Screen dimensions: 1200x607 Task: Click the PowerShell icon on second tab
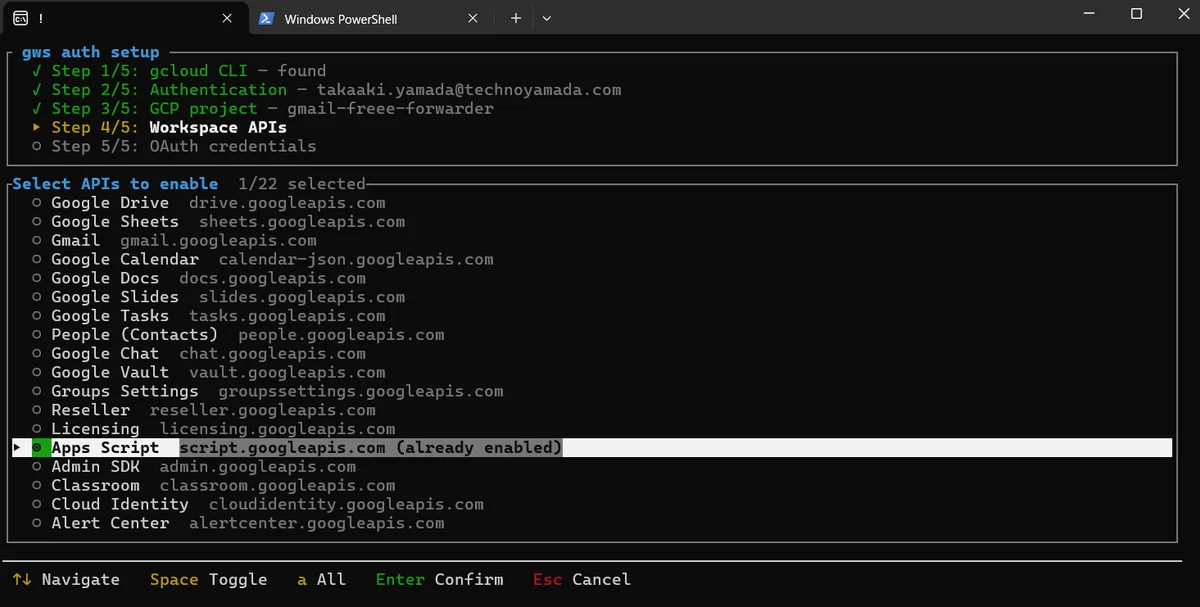coord(266,18)
